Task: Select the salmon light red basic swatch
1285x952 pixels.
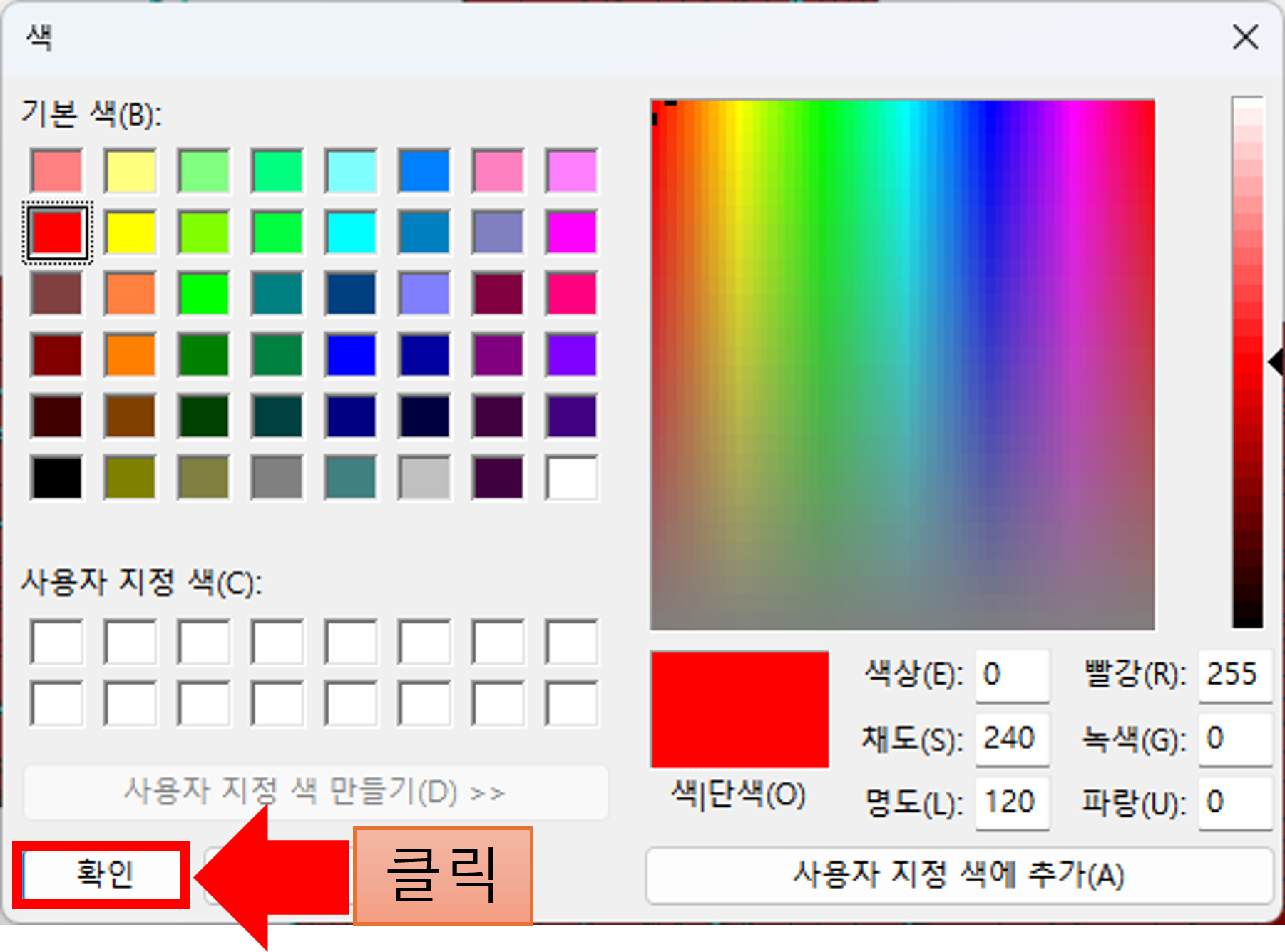Action: point(57,171)
